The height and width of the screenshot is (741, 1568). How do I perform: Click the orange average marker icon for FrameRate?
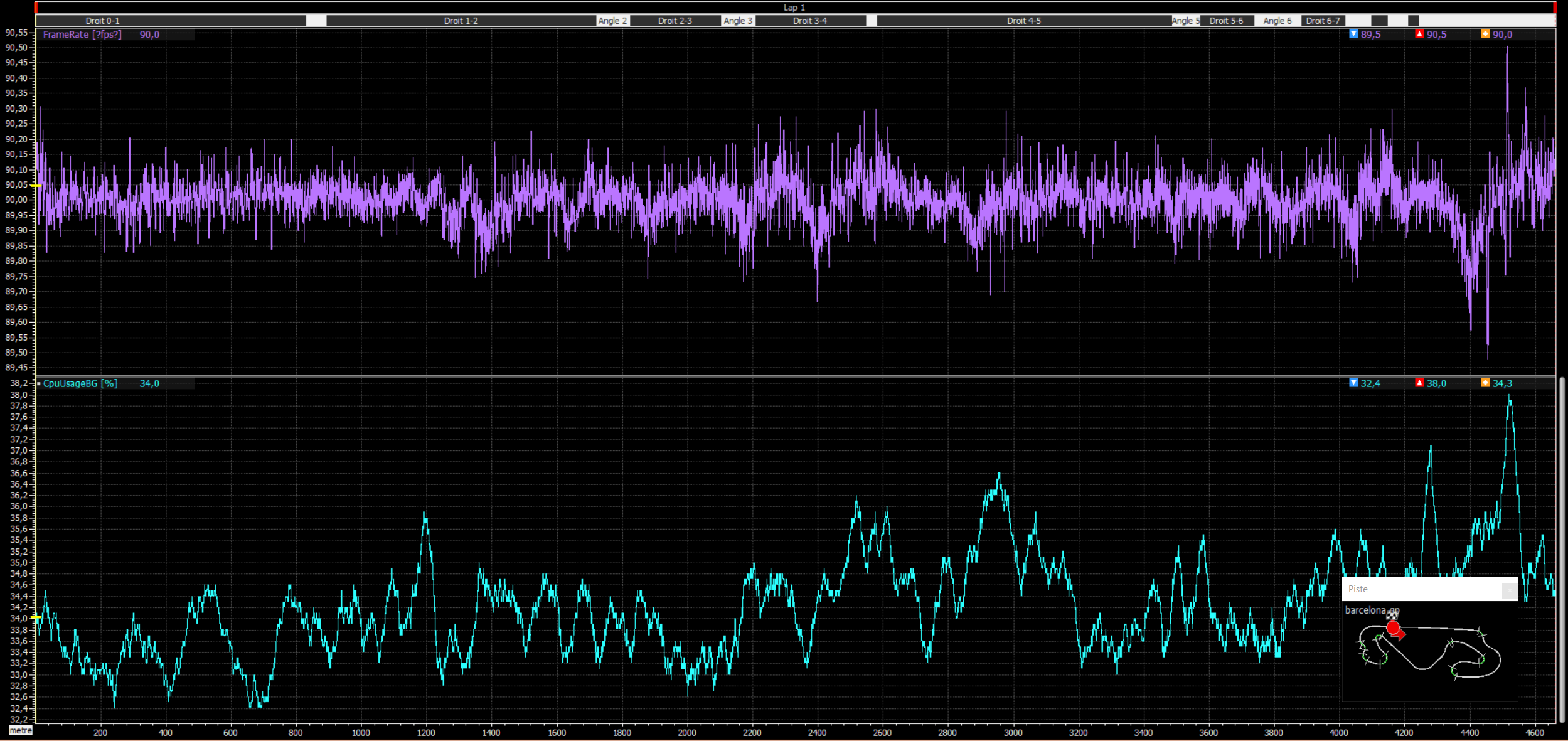[1485, 34]
